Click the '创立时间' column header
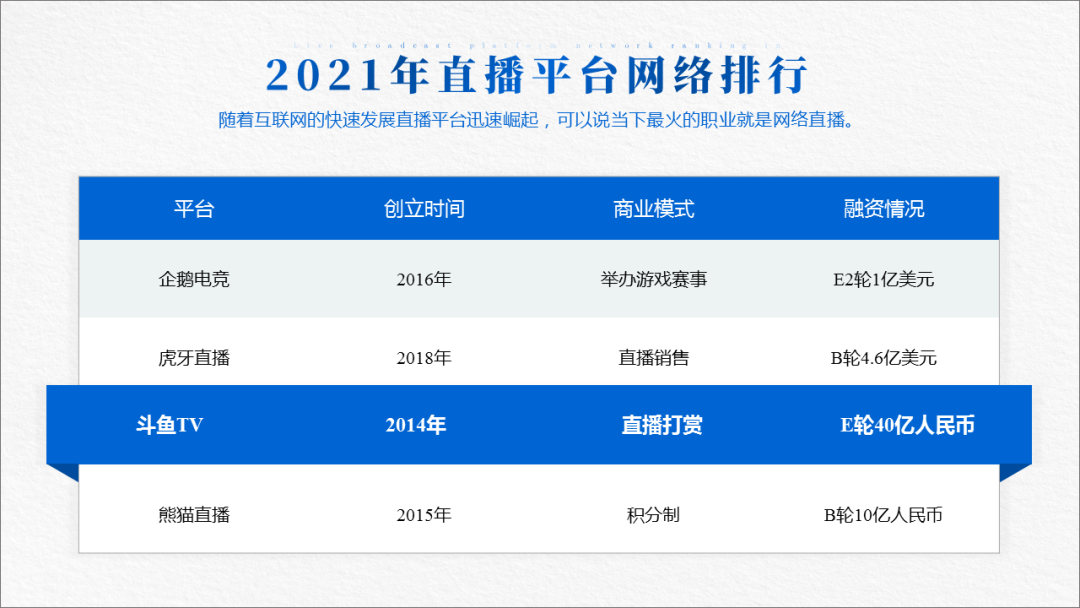Image resolution: width=1080 pixels, height=608 pixels. [424, 209]
